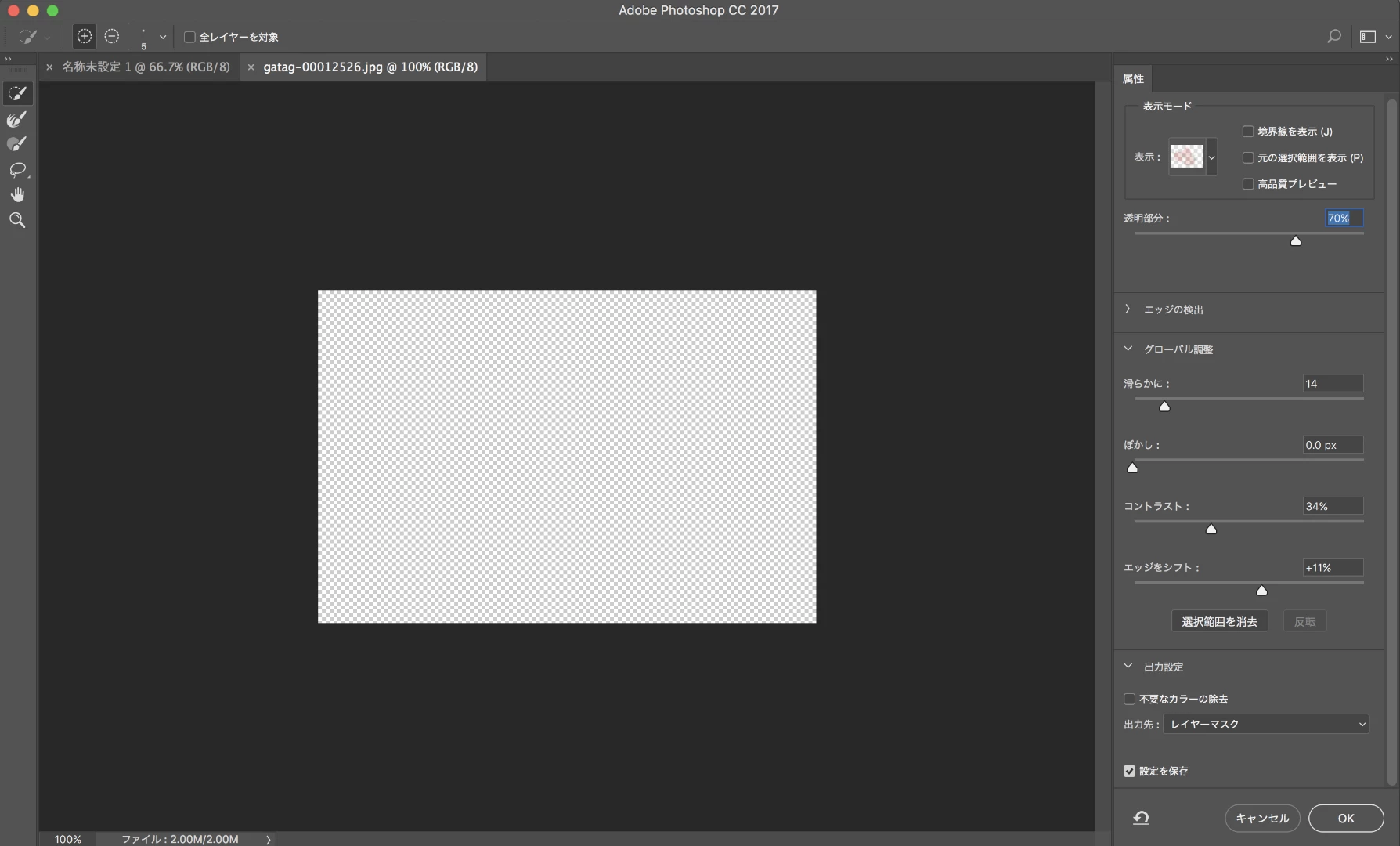Close the gatag-00012526.jpg tab
Screen dimensions: 1400x846
pyautogui.click(x=251, y=67)
